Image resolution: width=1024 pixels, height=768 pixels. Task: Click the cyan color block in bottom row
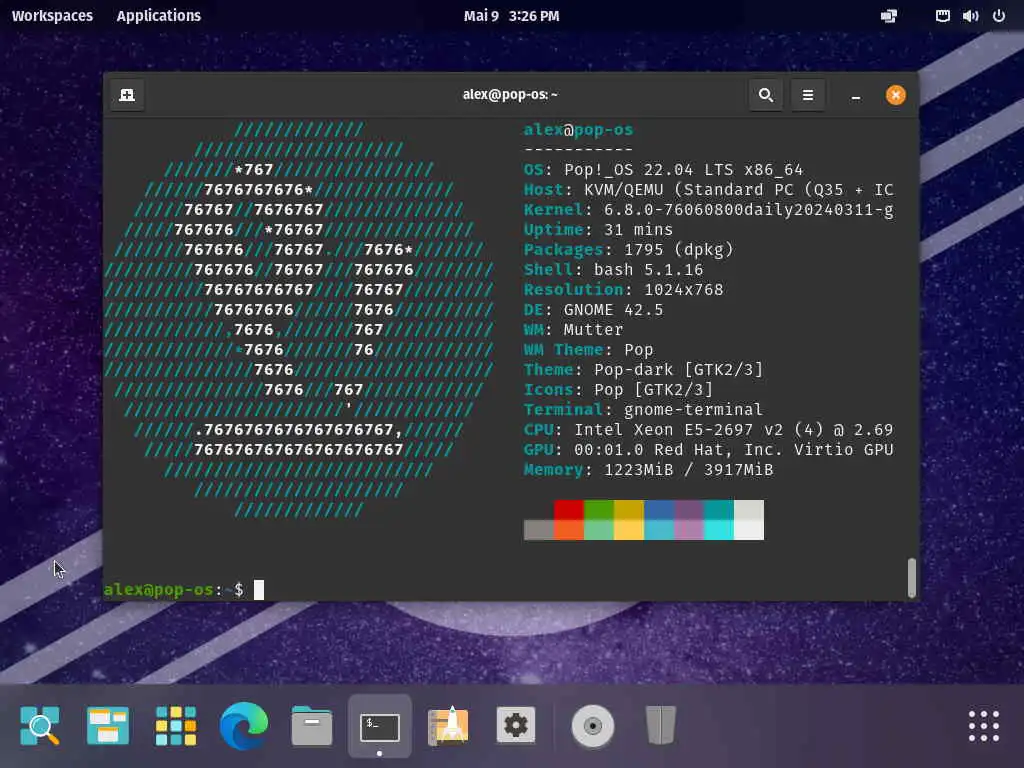point(719,530)
